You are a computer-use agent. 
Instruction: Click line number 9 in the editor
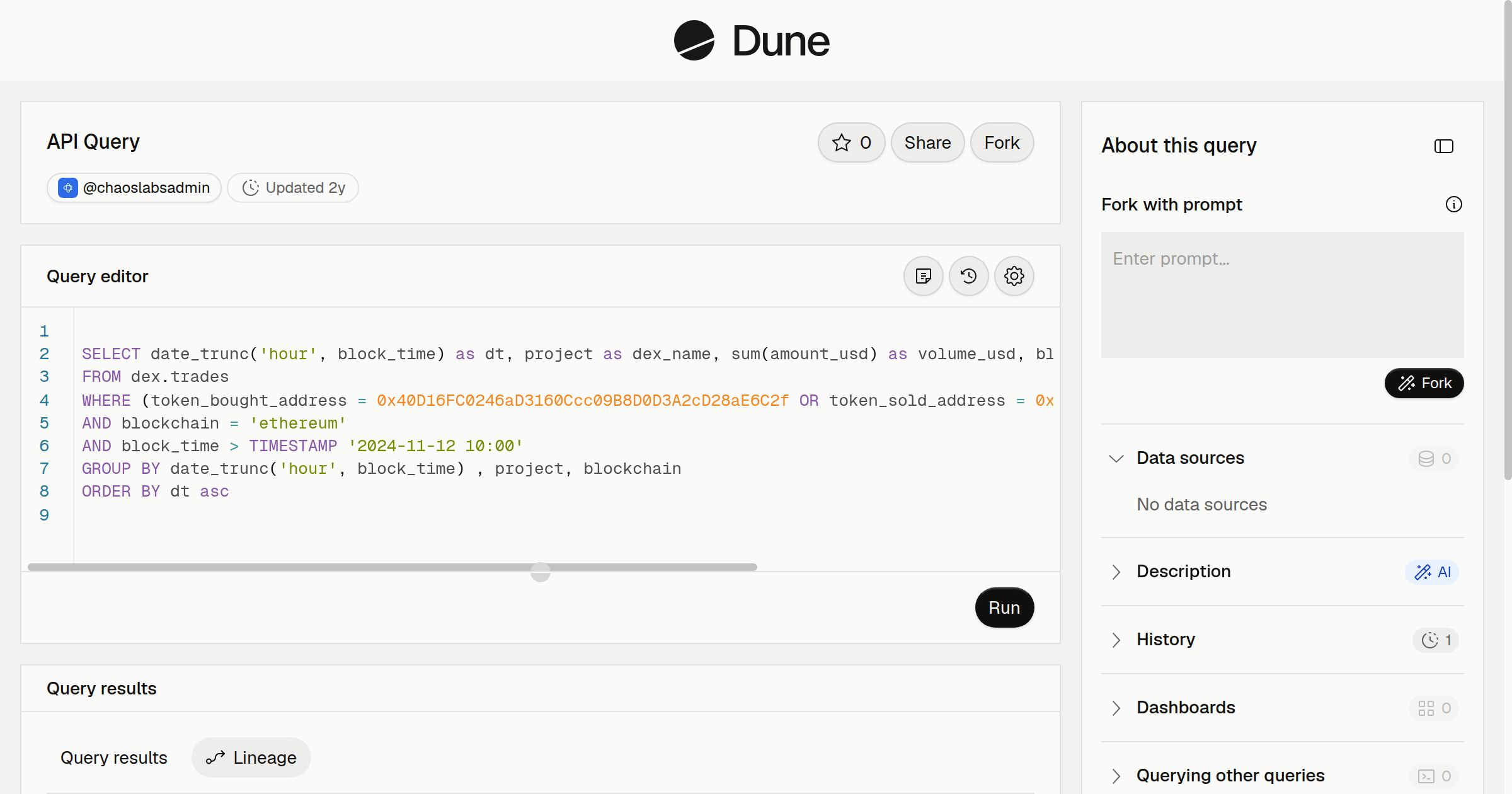point(44,515)
